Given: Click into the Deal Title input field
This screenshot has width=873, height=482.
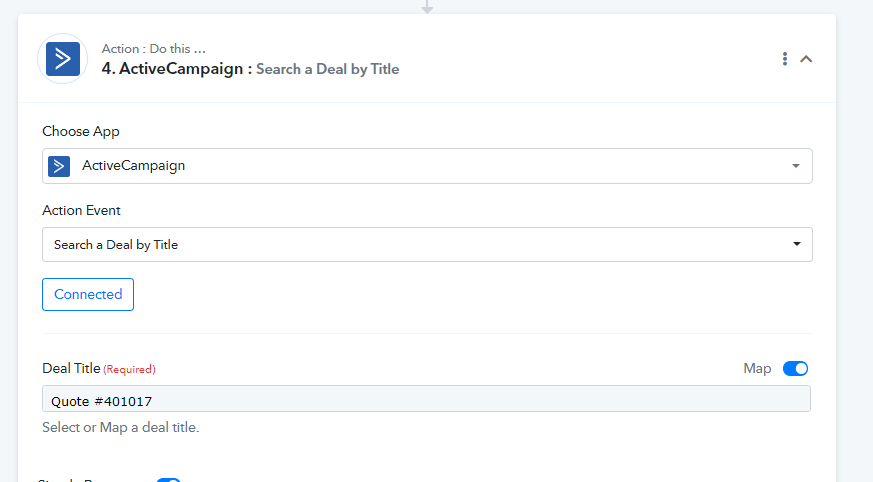Looking at the screenshot, I should [x=426, y=401].
